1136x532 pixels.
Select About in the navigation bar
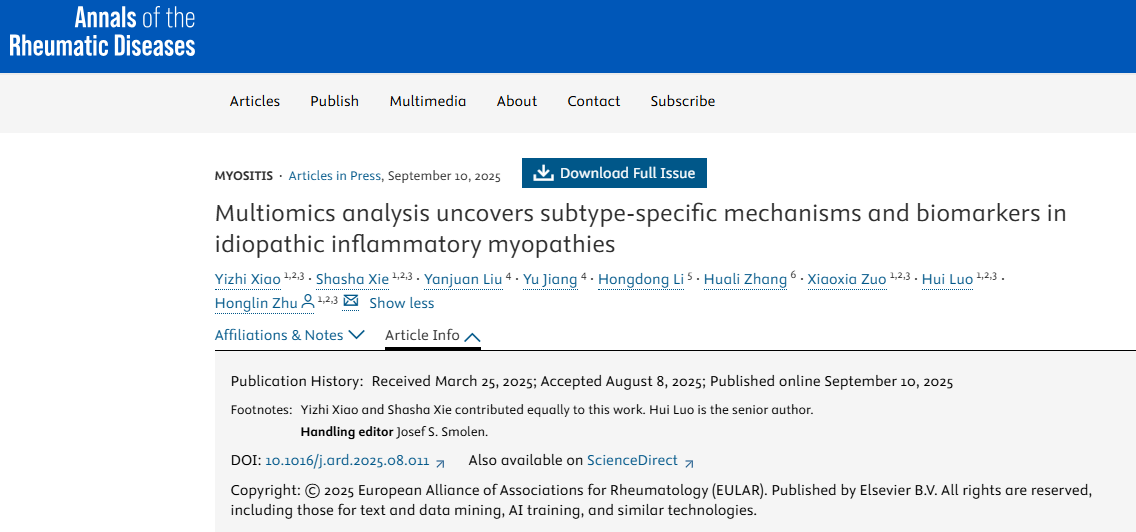[x=517, y=101]
